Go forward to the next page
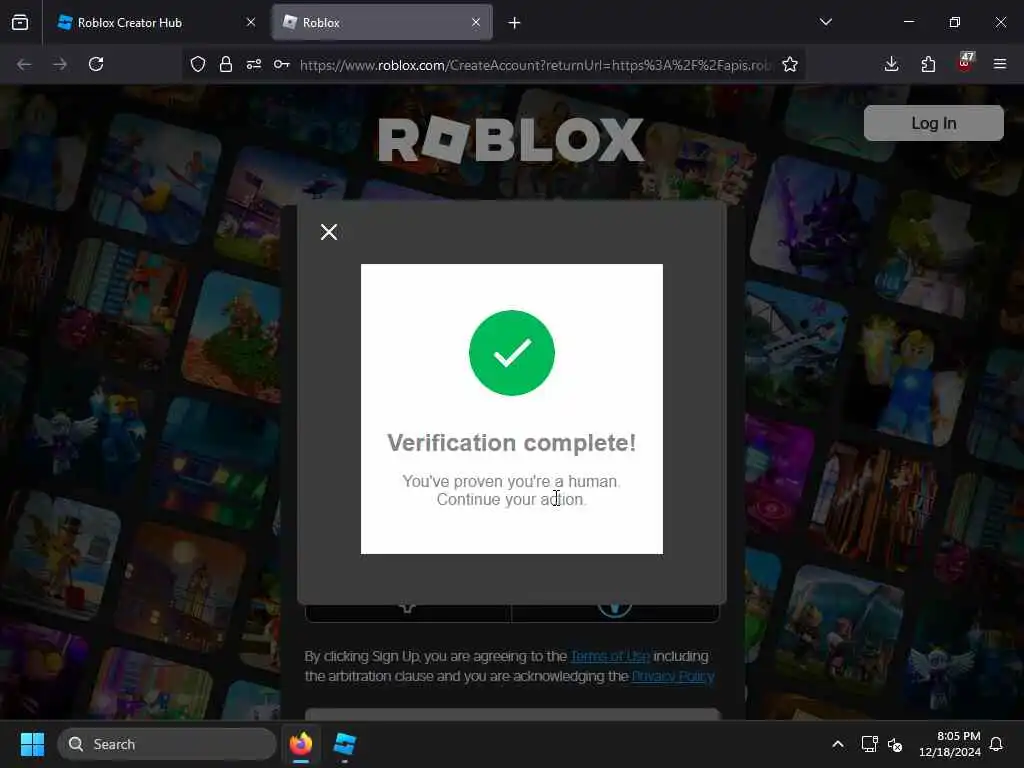Image resolution: width=1024 pixels, height=768 pixels. (x=60, y=64)
